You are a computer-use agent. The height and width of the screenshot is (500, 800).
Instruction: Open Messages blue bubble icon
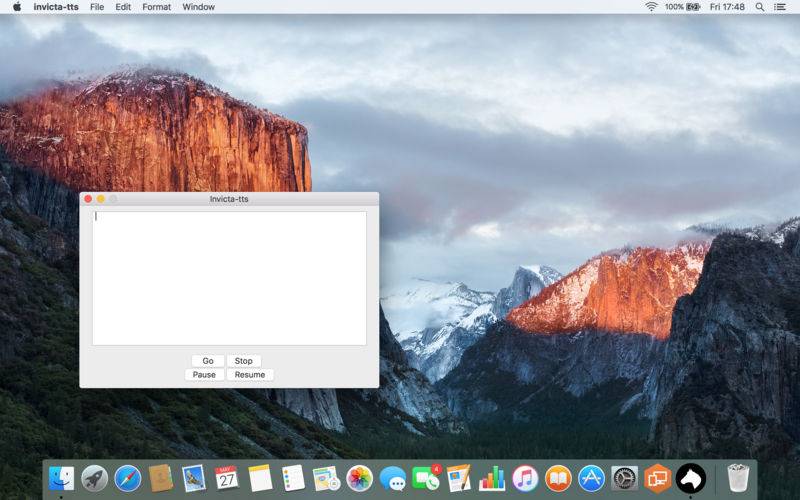(393, 479)
